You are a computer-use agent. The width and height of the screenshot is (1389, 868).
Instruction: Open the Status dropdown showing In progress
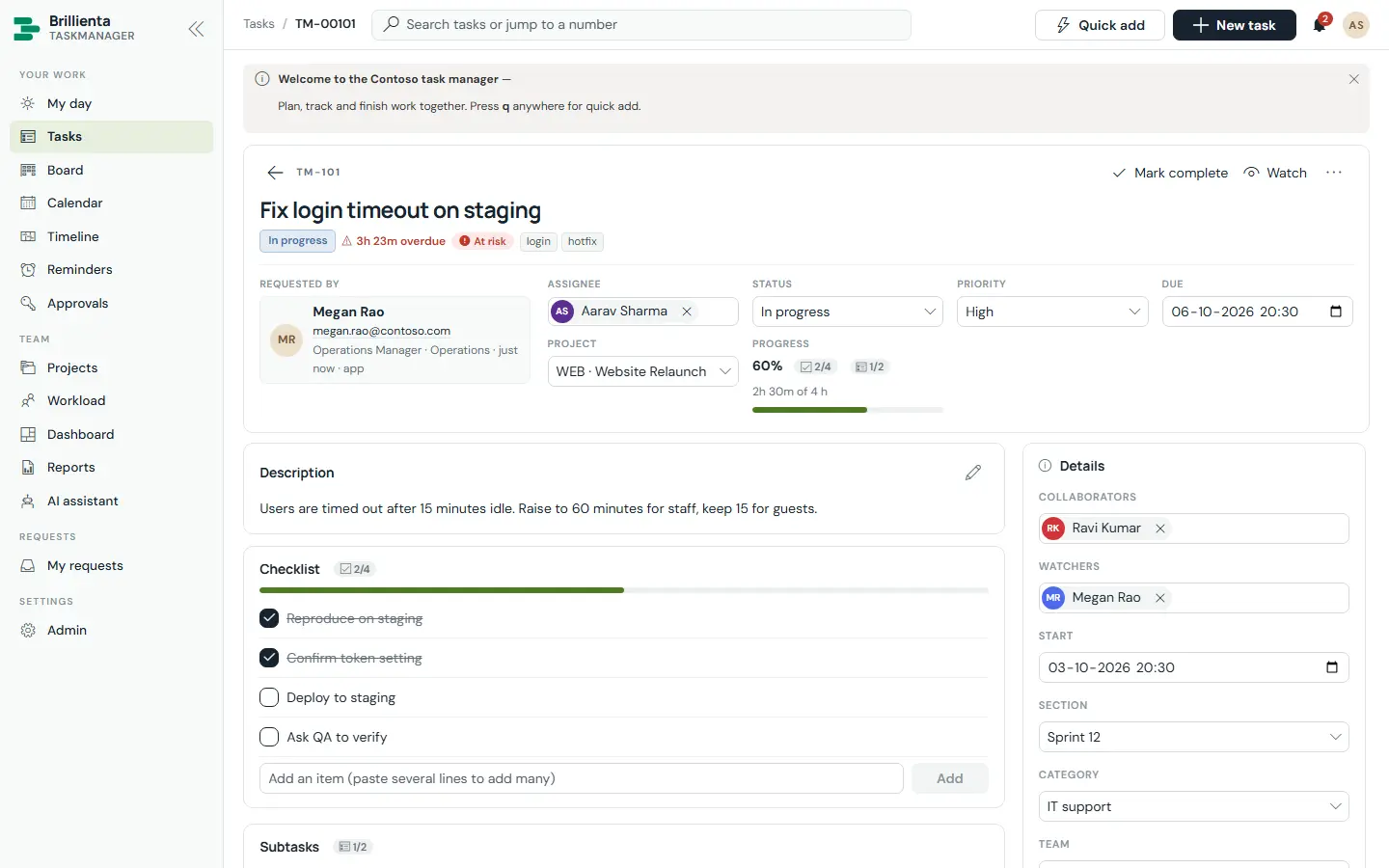coord(848,312)
